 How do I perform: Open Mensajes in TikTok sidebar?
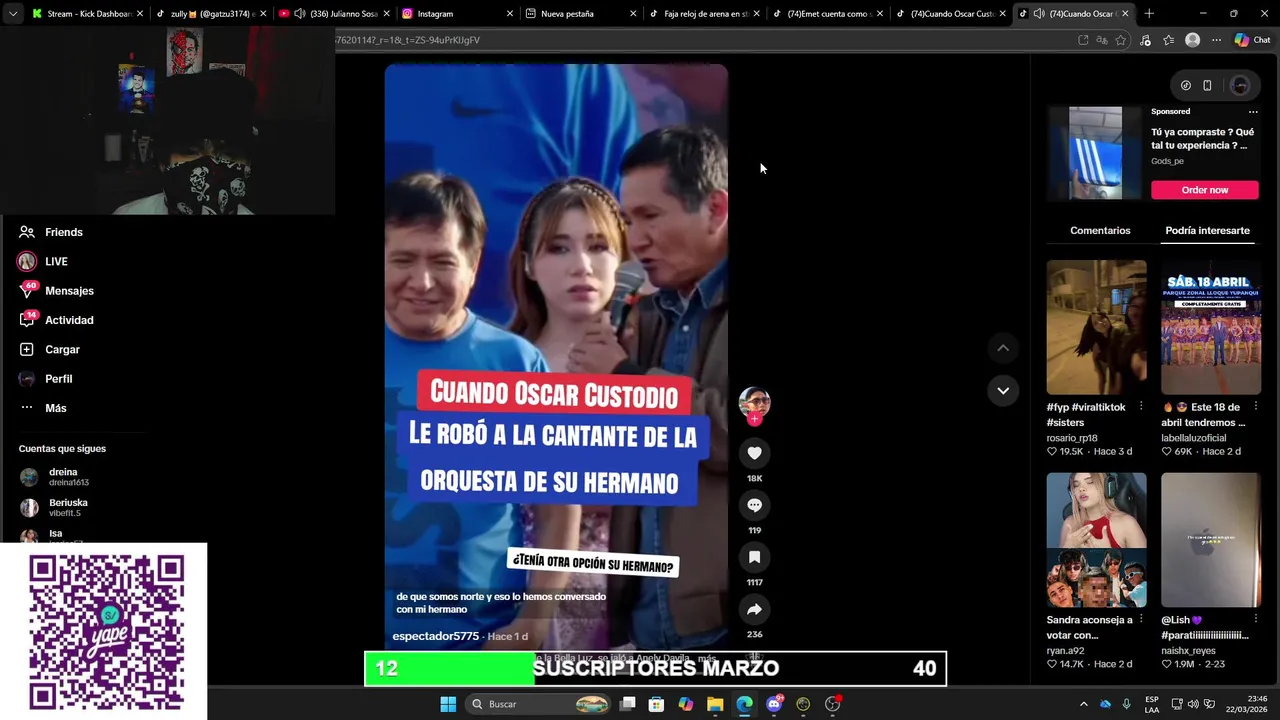click(69, 291)
